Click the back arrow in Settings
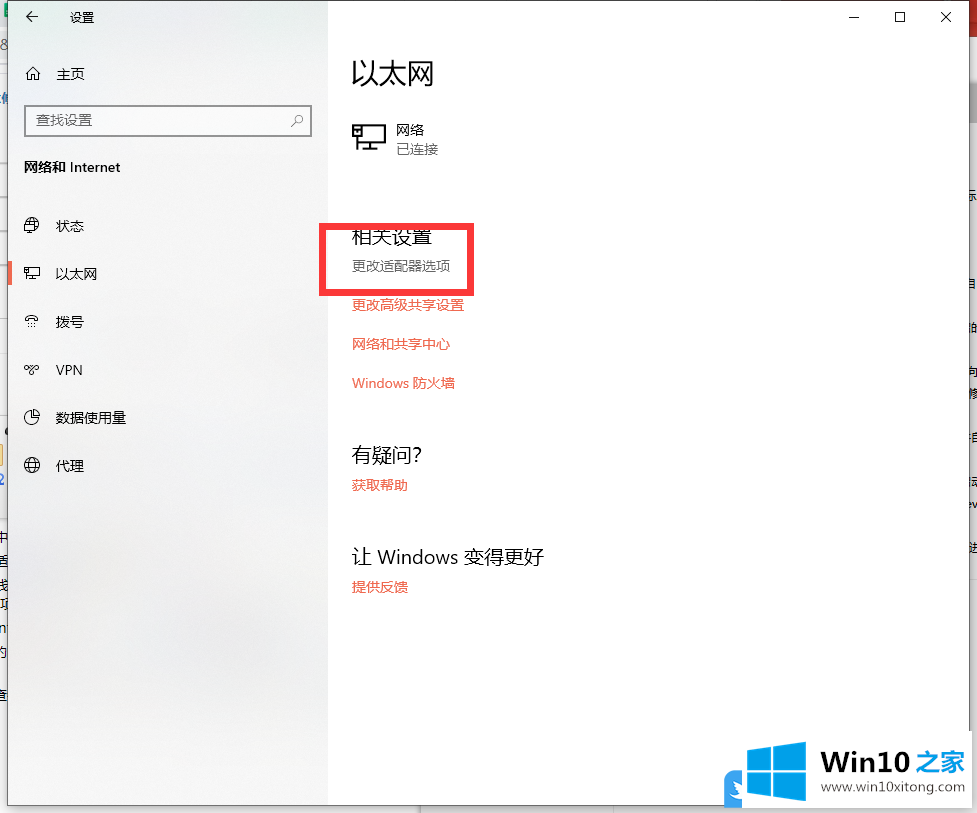Screen dimensions: 977x813 pyautogui.click(x=32, y=17)
